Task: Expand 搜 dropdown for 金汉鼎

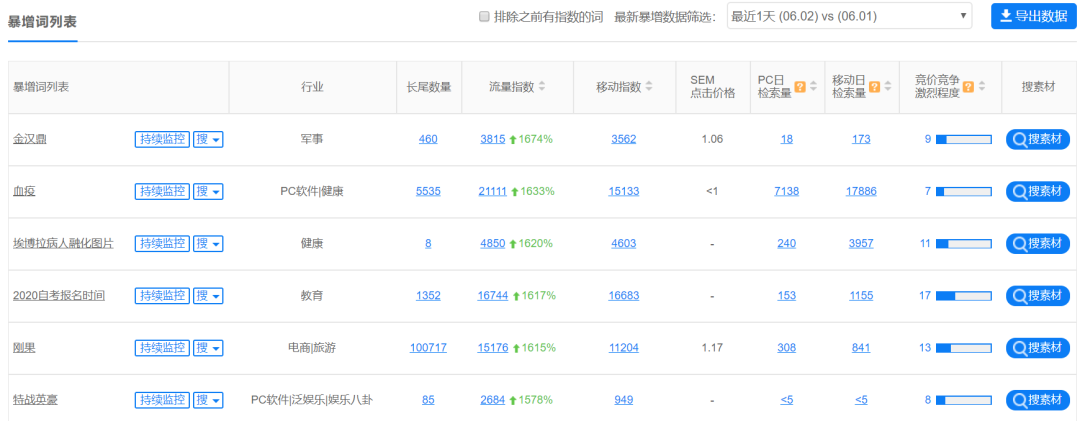Action: tap(208, 139)
